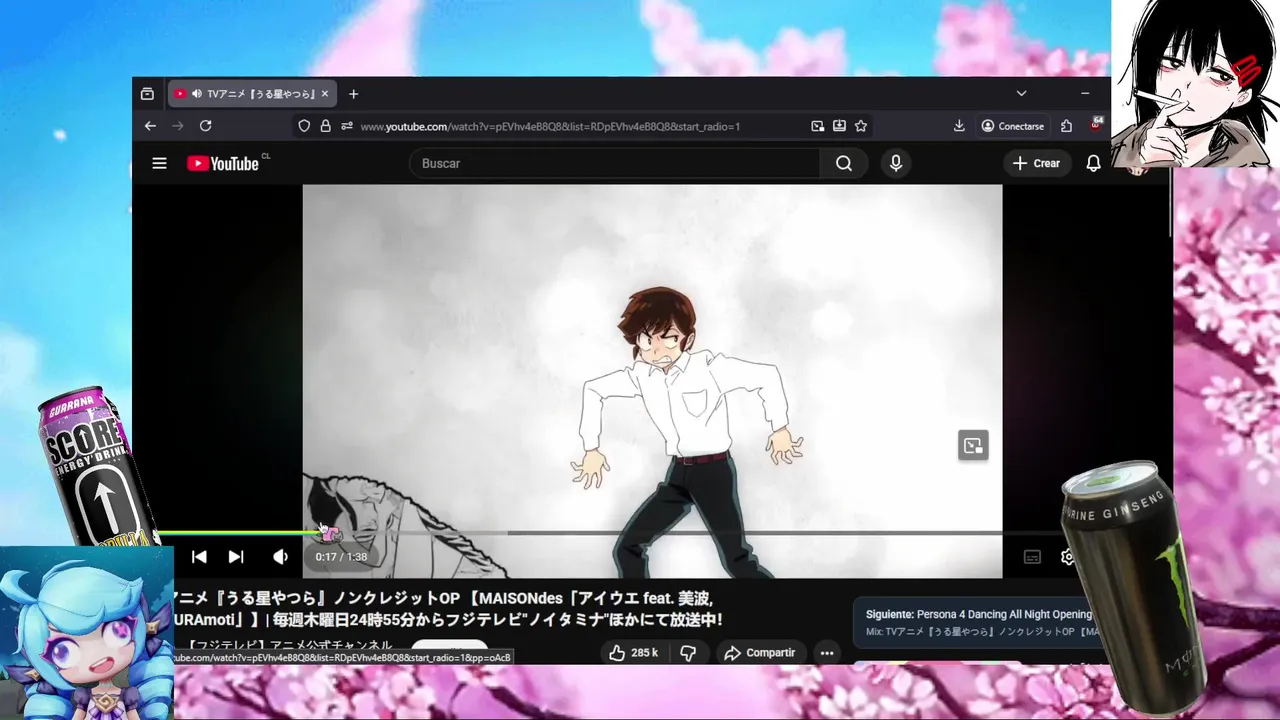1280x720 pixels.
Task: Go to the YouTube home logo
Action: (x=223, y=163)
